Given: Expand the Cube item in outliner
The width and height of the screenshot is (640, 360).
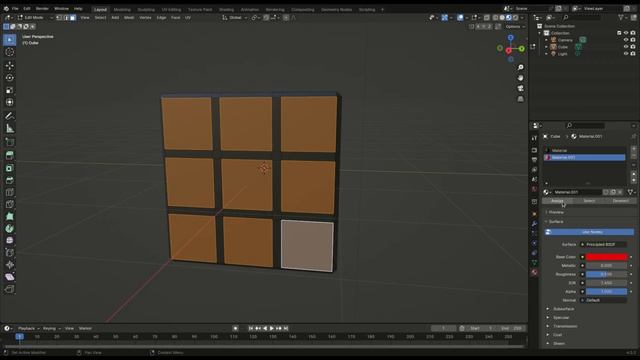Looking at the screenshot, I should [x=547, y=47].
